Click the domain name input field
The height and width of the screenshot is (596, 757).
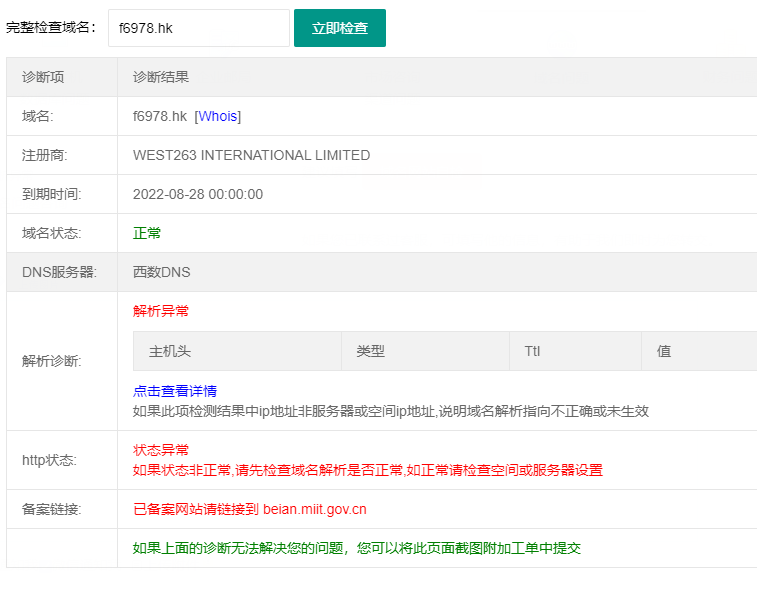198,28
